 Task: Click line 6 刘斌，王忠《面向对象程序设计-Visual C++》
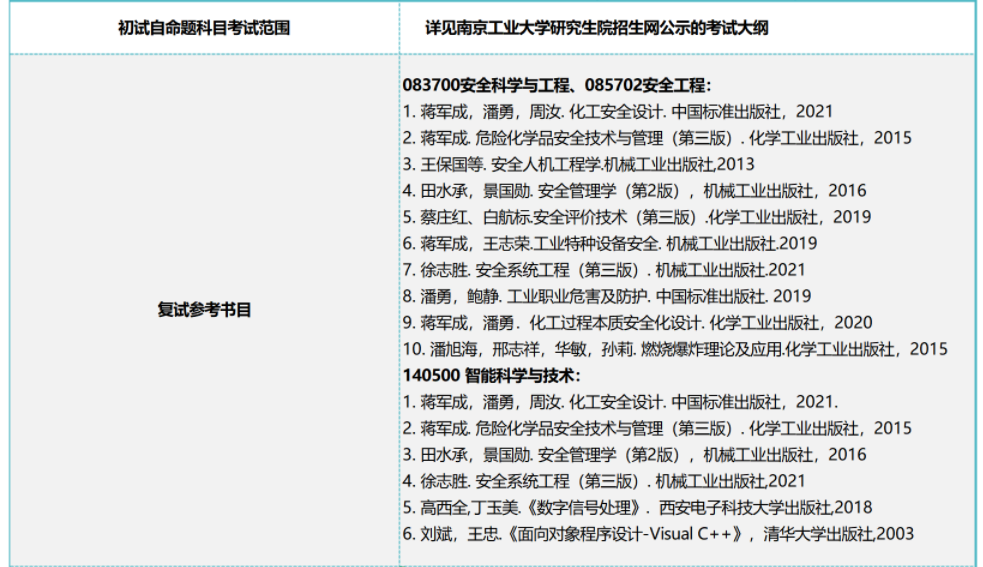(658, 534)
